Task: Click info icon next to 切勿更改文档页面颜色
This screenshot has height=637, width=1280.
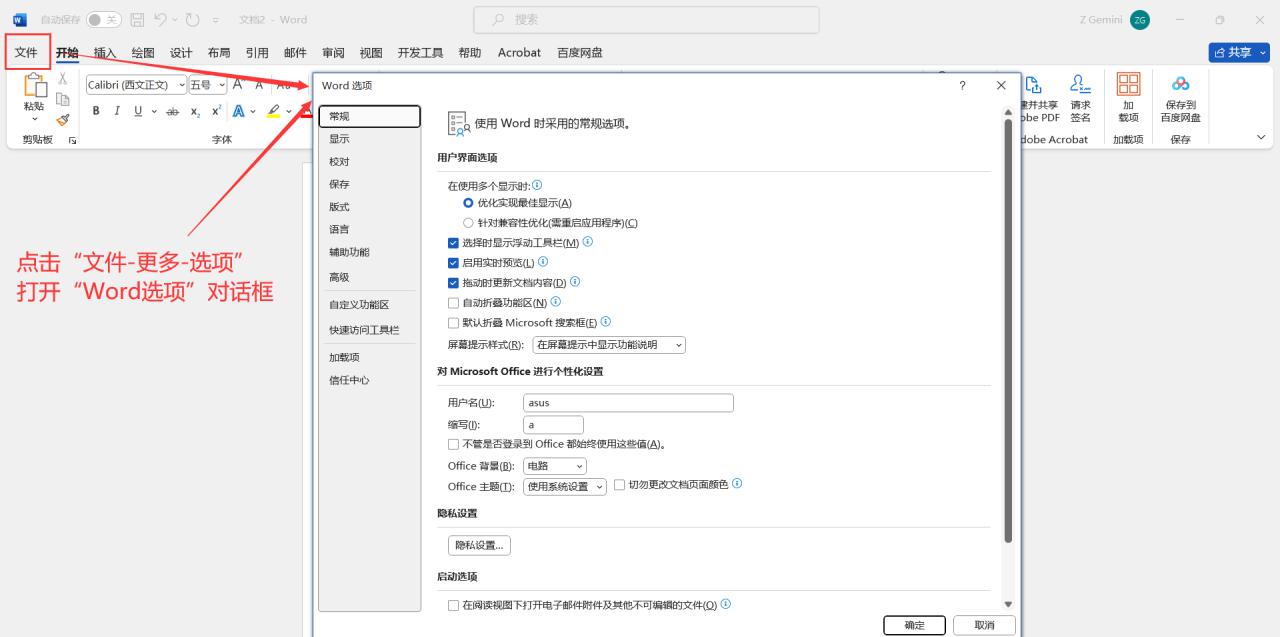Action: click(737, 484)
